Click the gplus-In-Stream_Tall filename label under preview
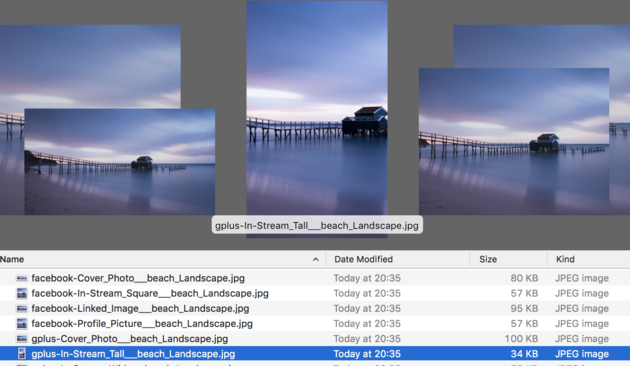This screenshot has height=366, width=630. coord(317,225)
